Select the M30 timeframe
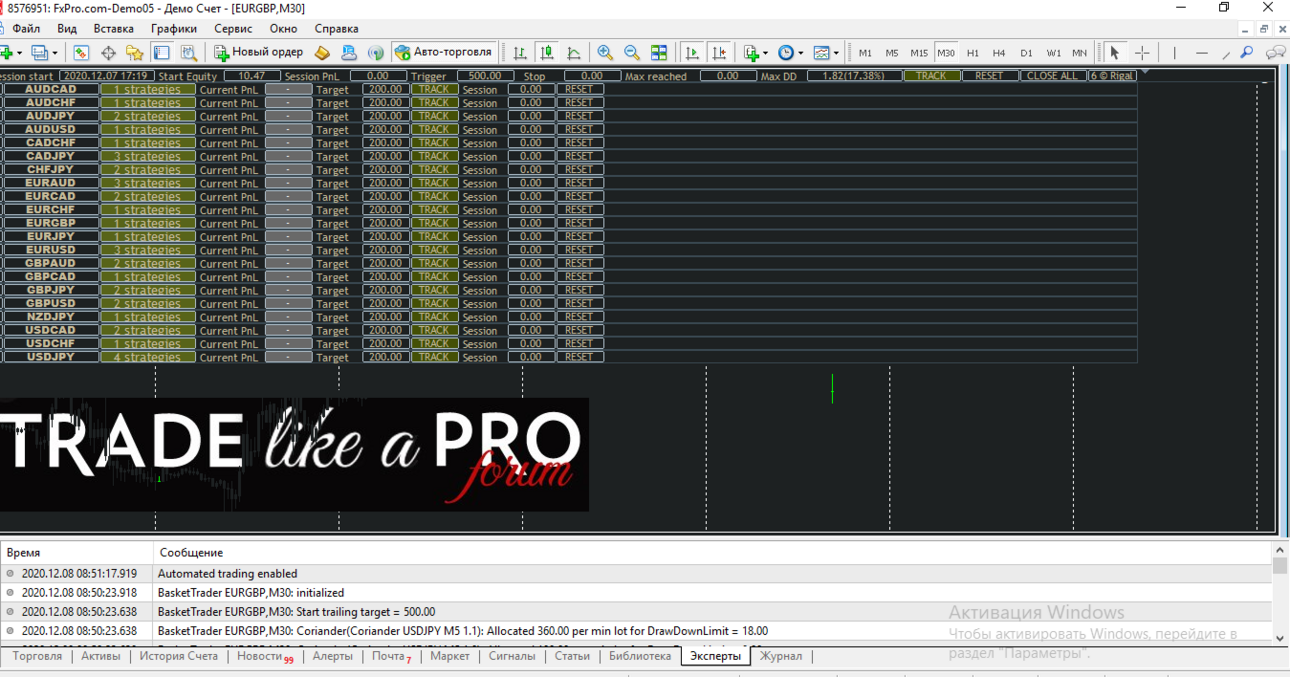This screenshot has width=1290, height=677. tap(945, 53)
